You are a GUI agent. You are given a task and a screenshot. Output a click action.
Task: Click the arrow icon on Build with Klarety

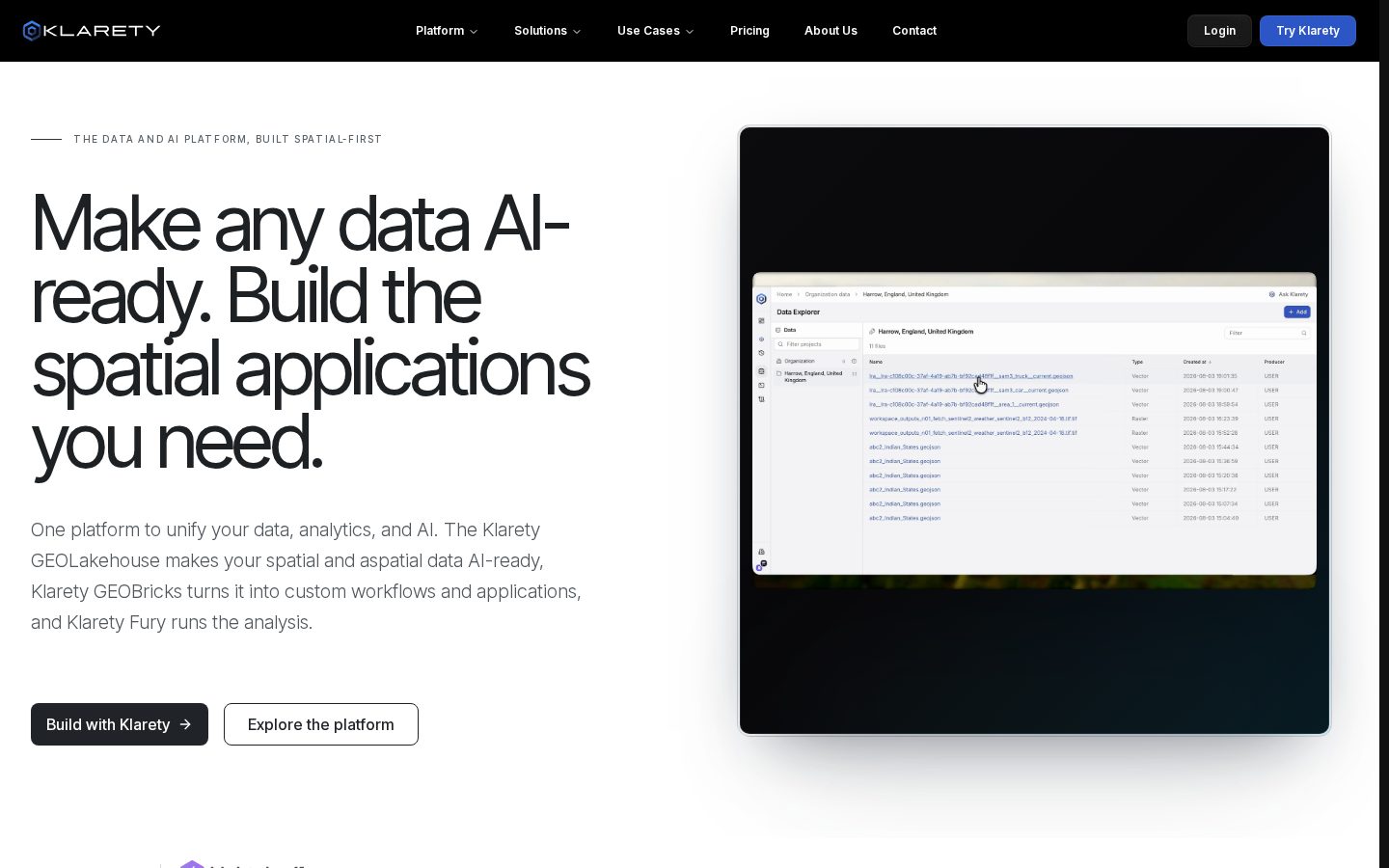pyautogui.click(x=185, y=724)
